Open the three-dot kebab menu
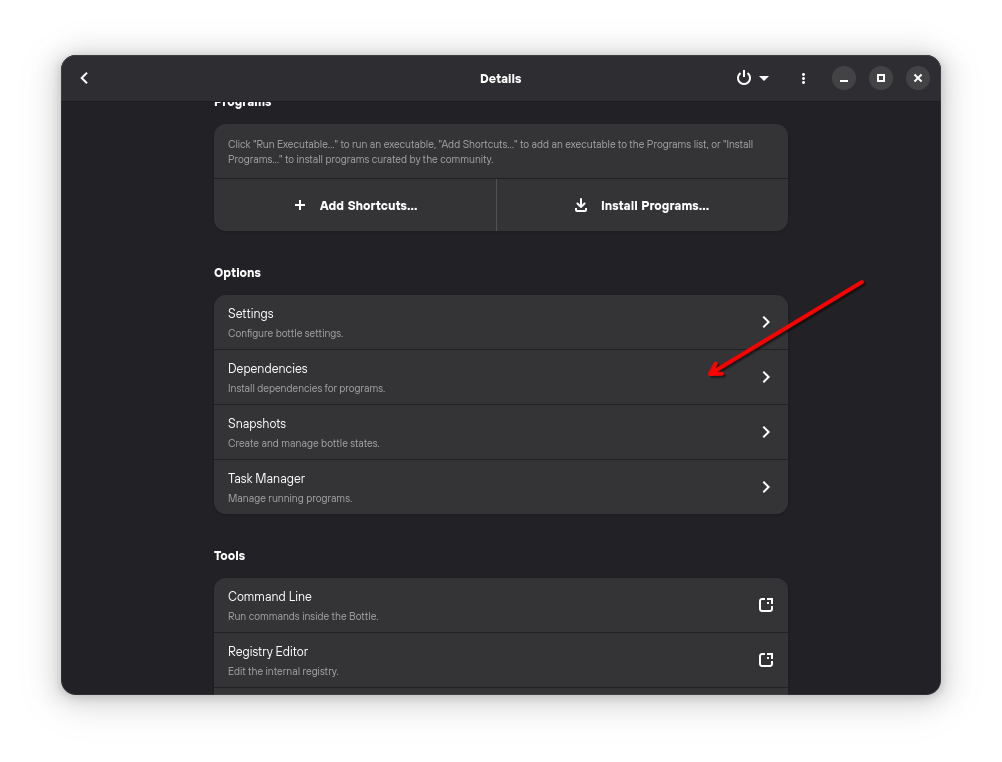The height and width of the screenshot is (762, 1002). (x=803, y=78)
